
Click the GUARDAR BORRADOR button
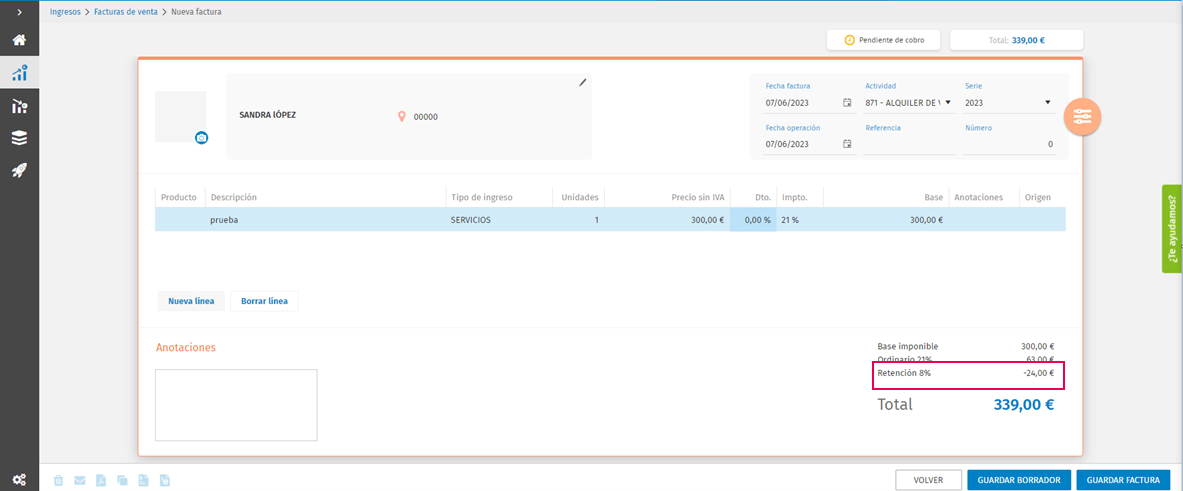[x=1019, y=480]
